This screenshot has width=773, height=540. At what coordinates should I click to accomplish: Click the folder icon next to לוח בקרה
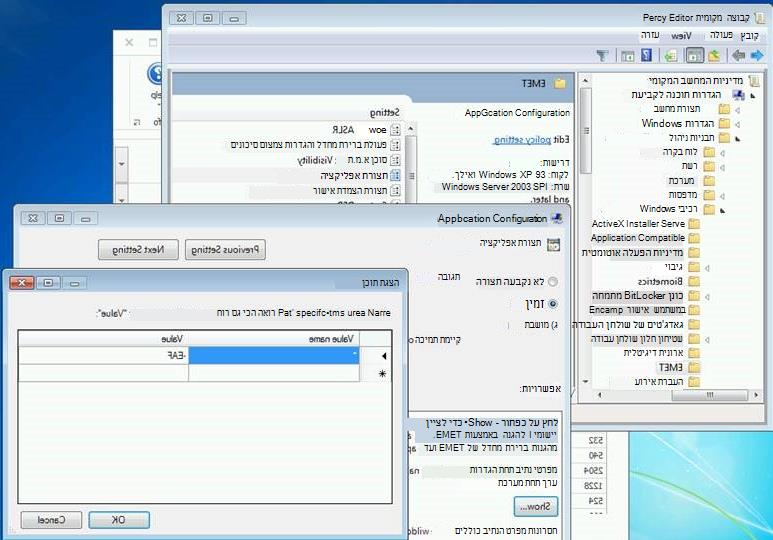709,152
